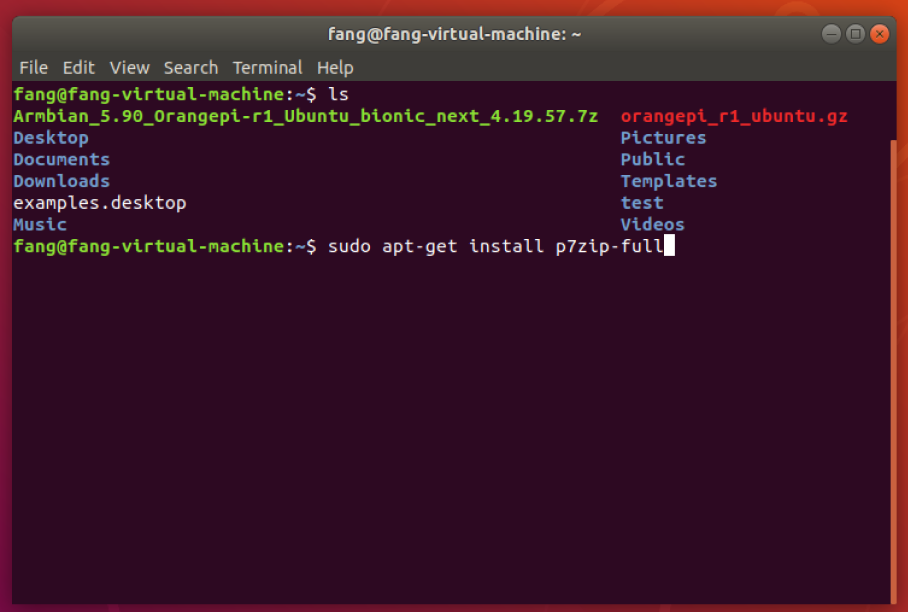Click the test directory name
This screenshot has height=612, width=908.
642,203
